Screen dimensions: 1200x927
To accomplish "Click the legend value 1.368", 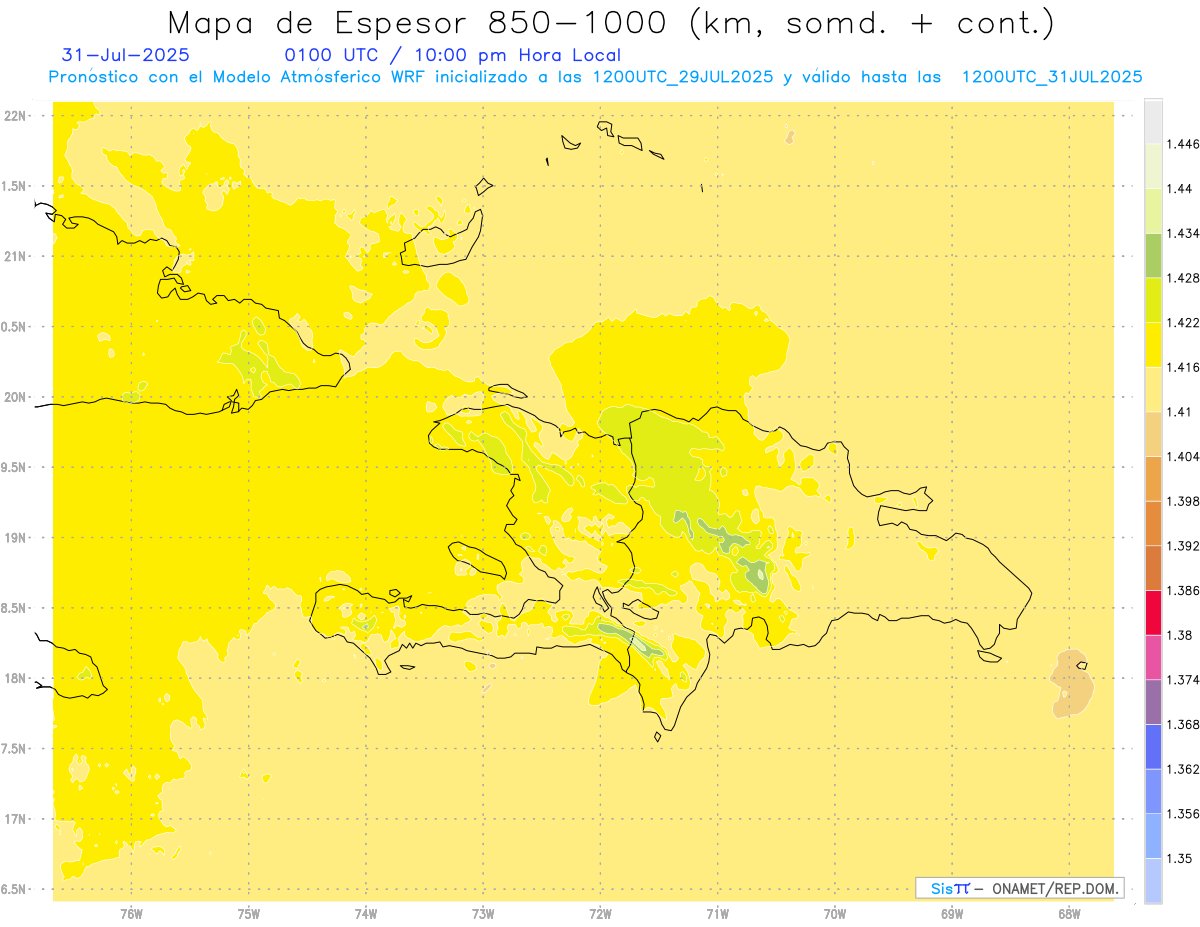I will [1185, 724].
